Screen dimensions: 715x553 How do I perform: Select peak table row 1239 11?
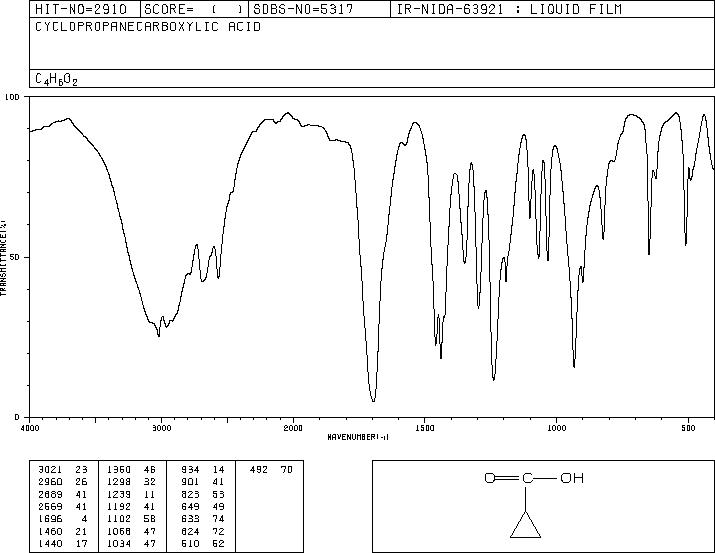(131, 494)
